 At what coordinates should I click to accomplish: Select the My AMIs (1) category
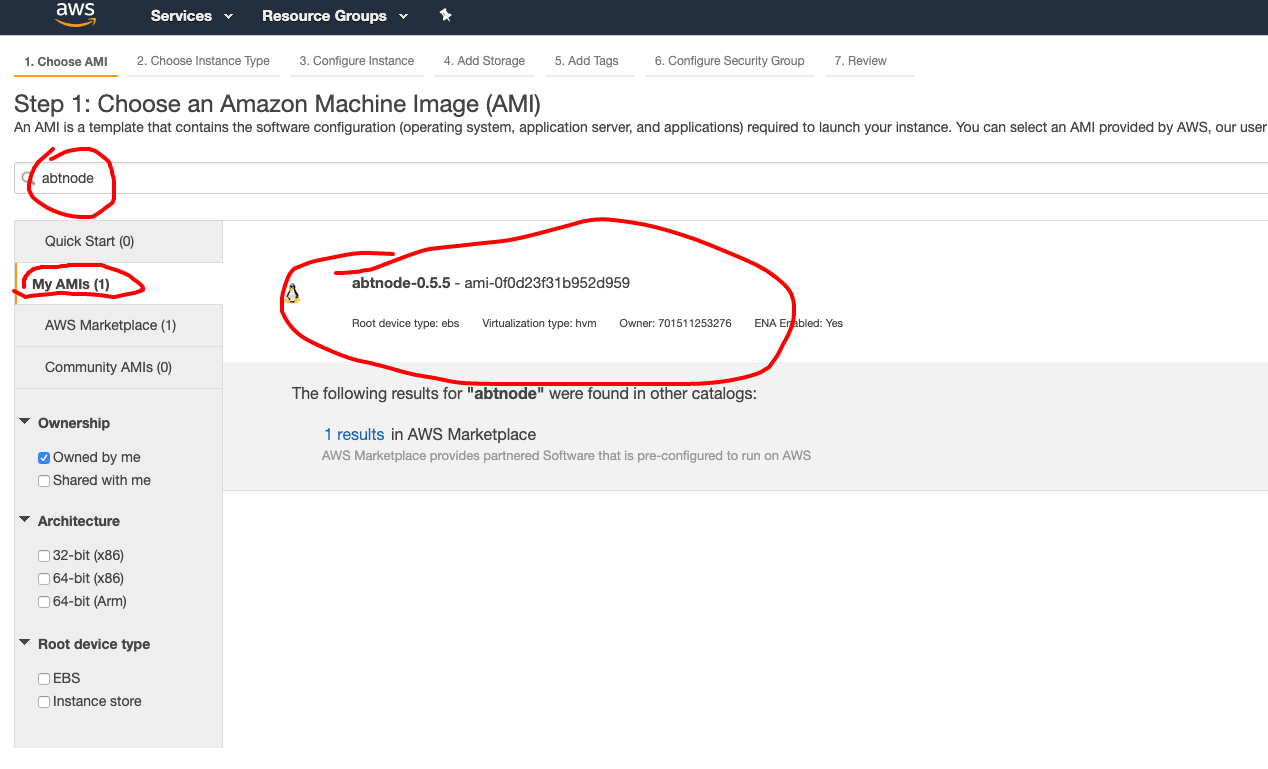pyautogui.click(x=120, y=284)
